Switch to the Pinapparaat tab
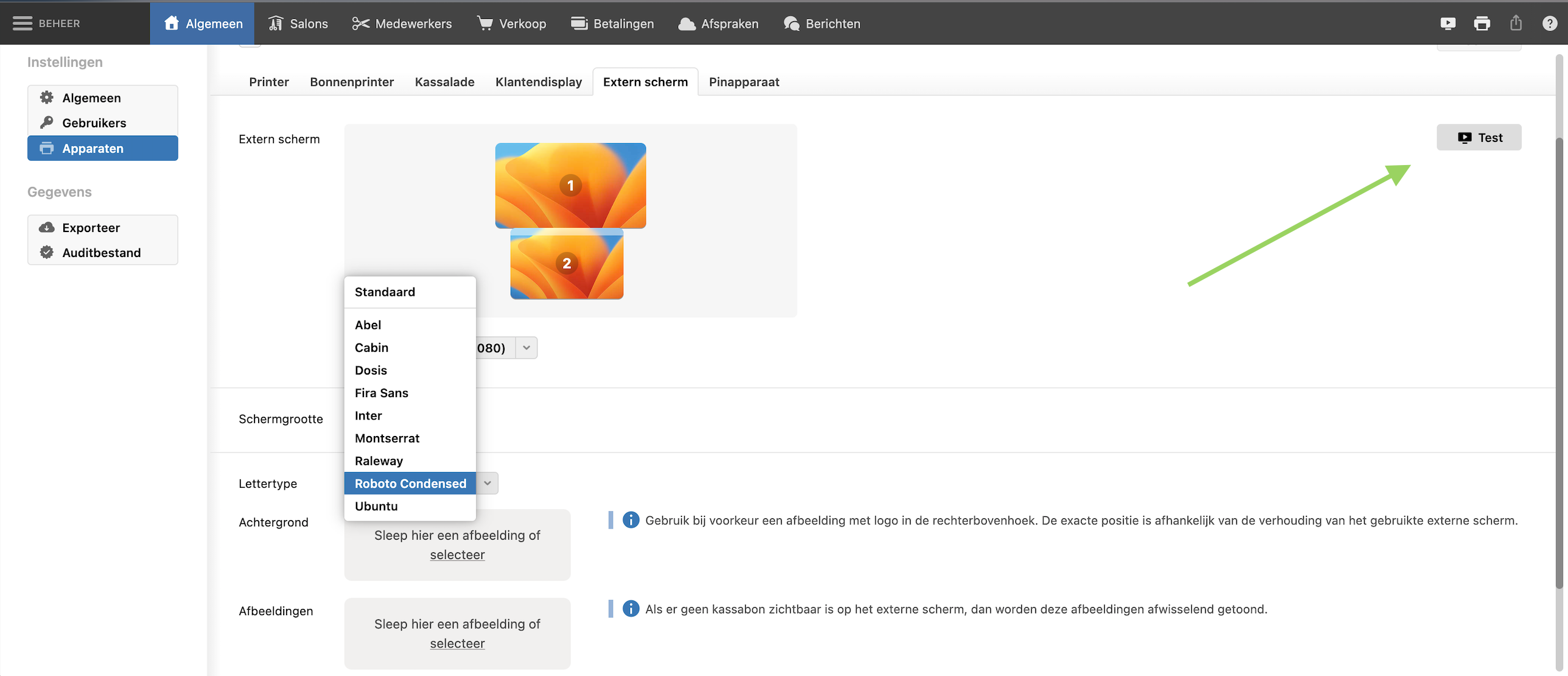 (744, 82)
